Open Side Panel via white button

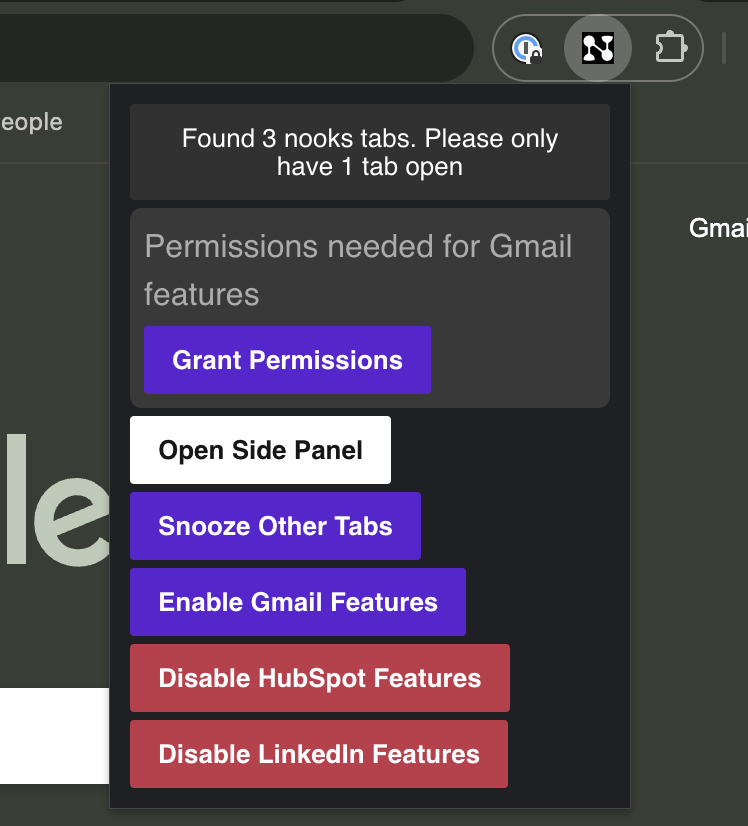(x=260, y=450)
